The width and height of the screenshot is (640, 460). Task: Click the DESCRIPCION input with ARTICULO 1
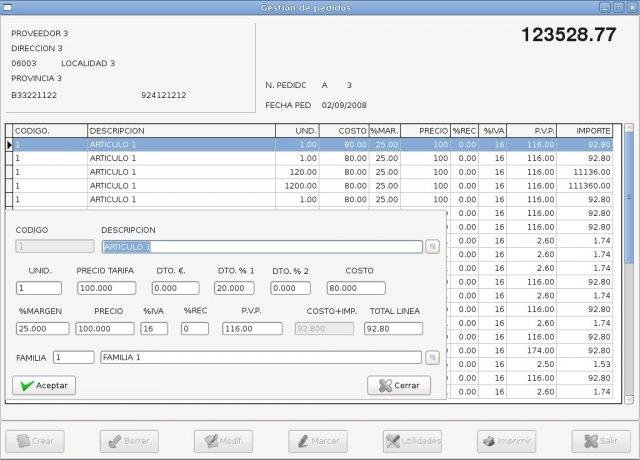(x=262, y=247)
